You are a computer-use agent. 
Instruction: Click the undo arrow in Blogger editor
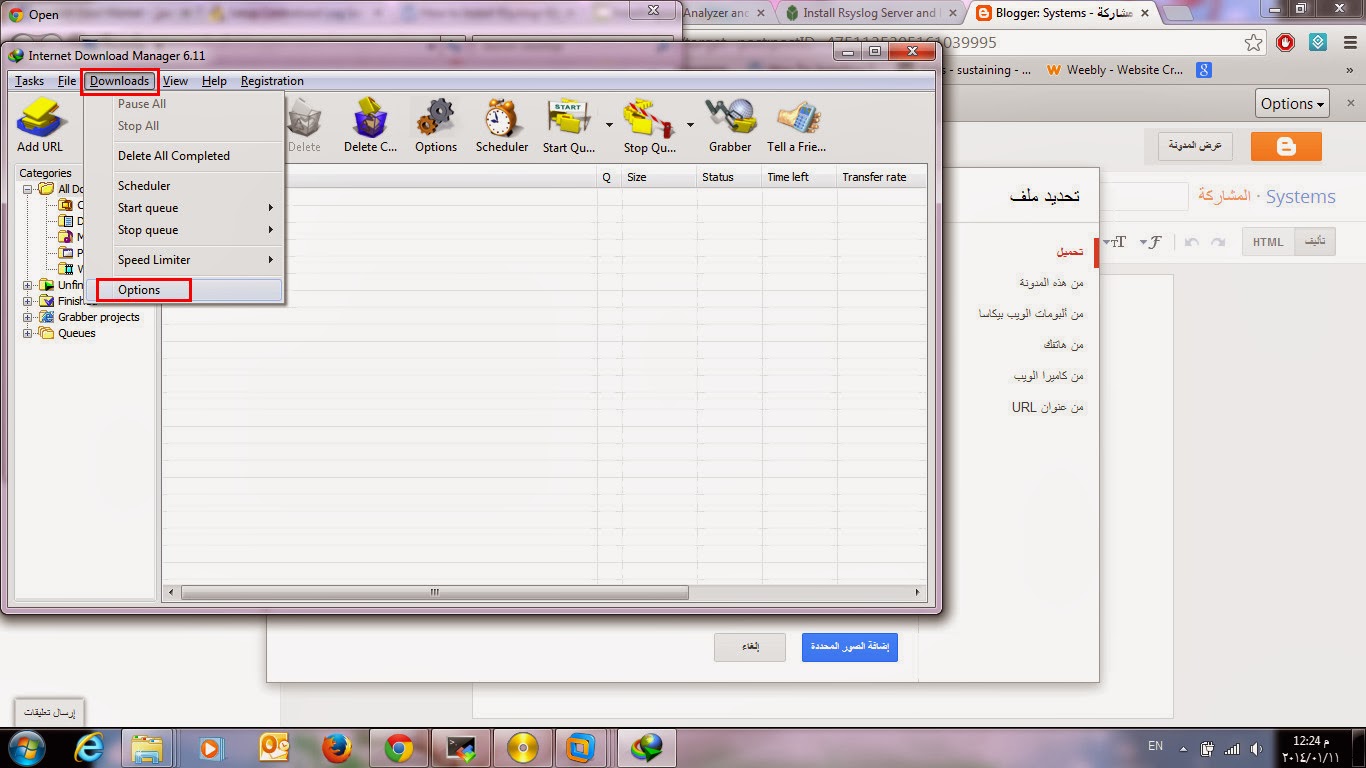coord(1191,242)
